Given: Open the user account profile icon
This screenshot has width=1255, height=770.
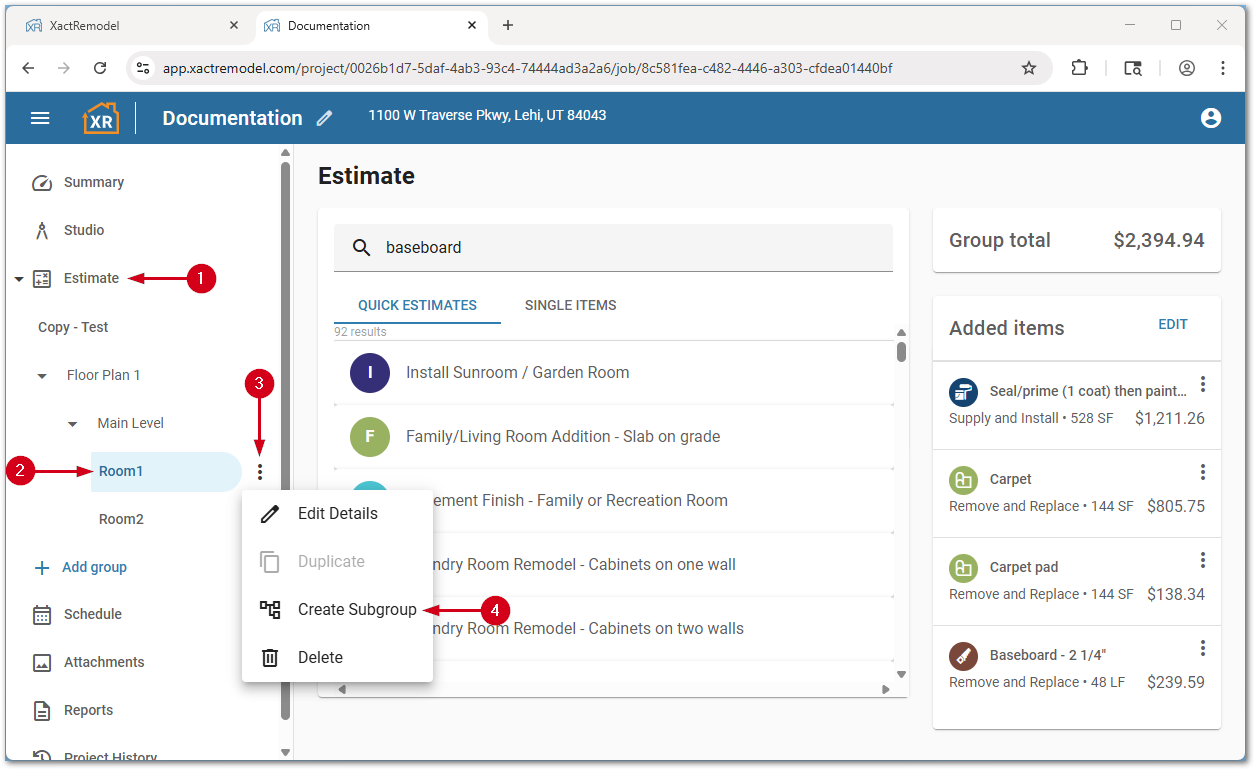Looking at the screenshot, I should (1210, 118).
